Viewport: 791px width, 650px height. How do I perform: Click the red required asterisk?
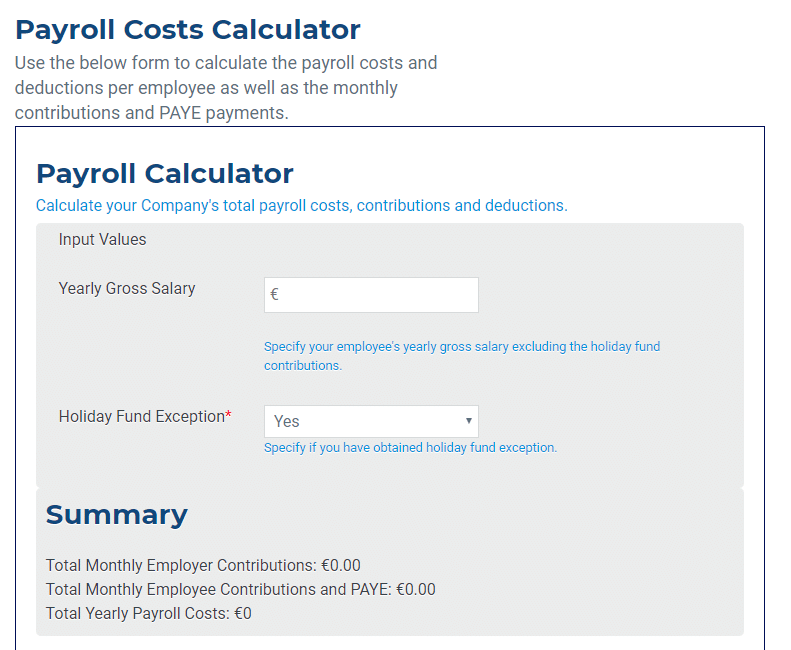pos(229,414)
